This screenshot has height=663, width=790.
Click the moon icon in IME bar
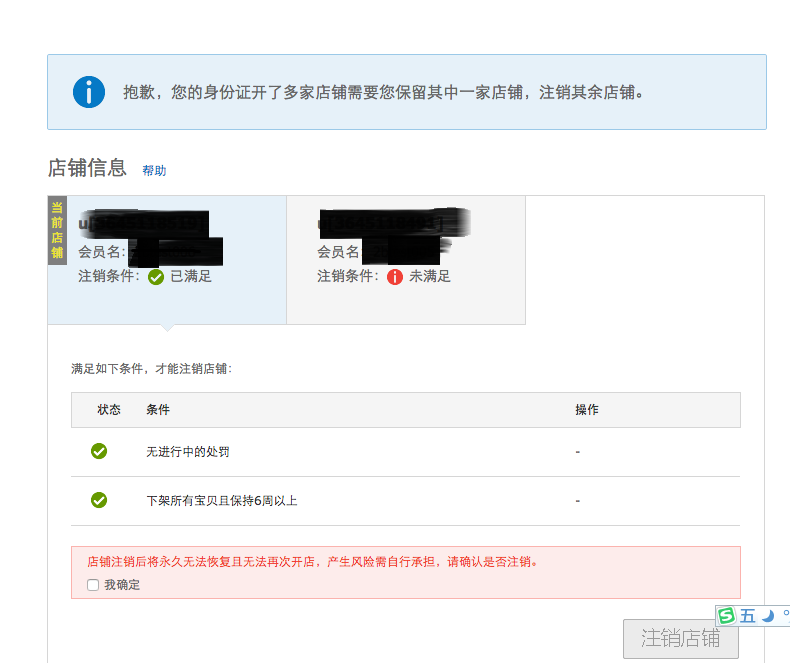click(768, 616)
